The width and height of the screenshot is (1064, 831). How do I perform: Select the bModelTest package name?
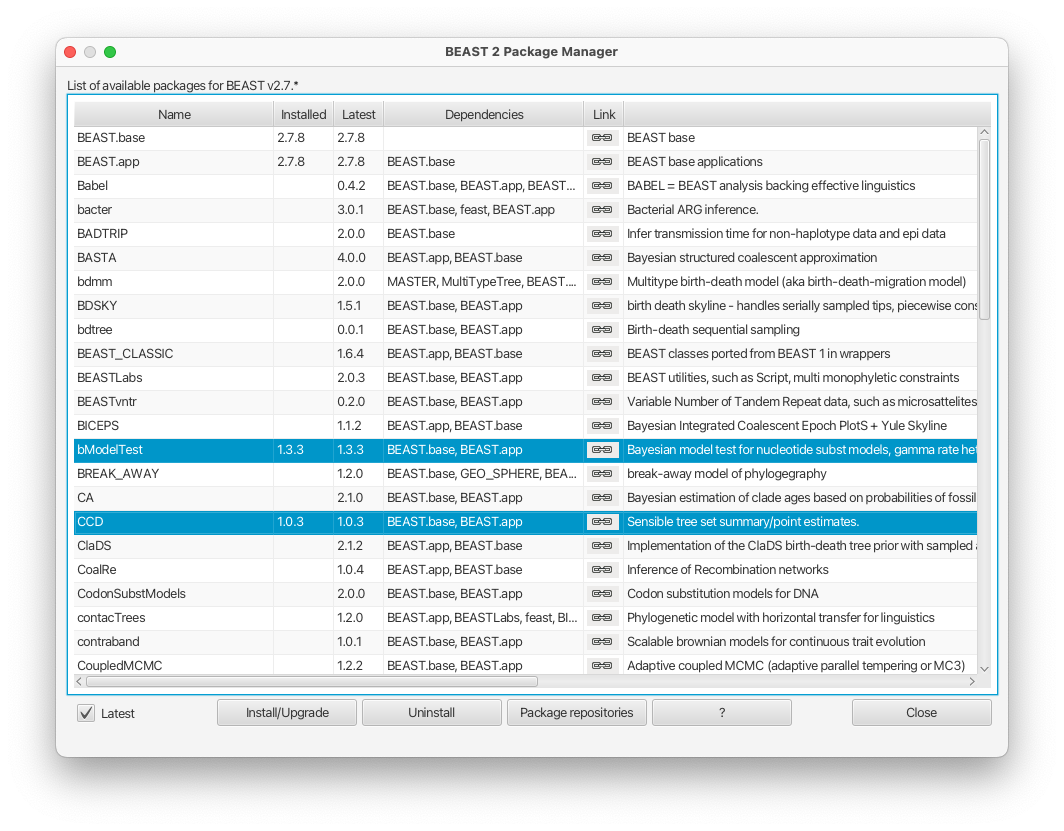[110, 450]
